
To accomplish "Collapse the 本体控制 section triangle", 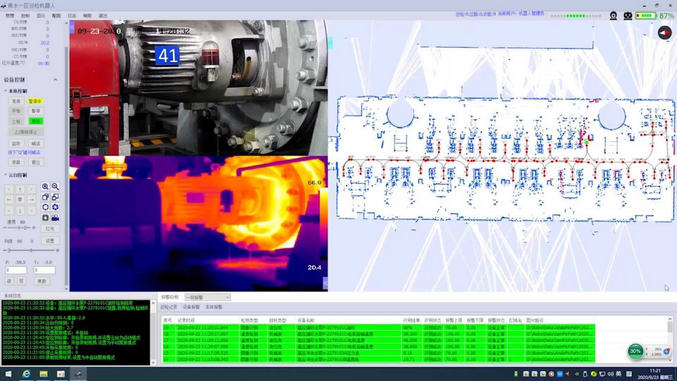I will click(x=5, y=91).
